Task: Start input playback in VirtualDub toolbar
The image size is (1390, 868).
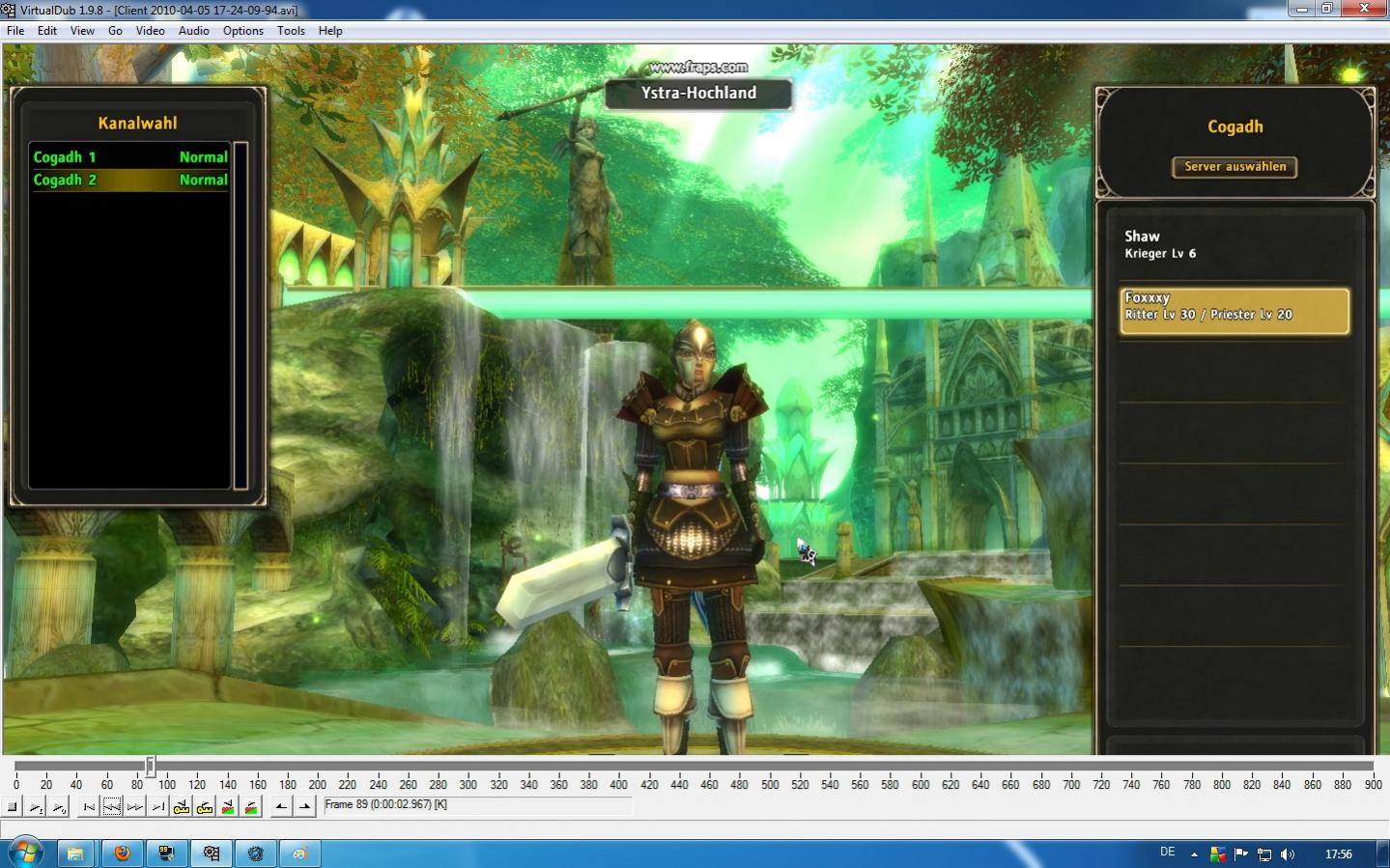Action: click(x=36, y=807)
